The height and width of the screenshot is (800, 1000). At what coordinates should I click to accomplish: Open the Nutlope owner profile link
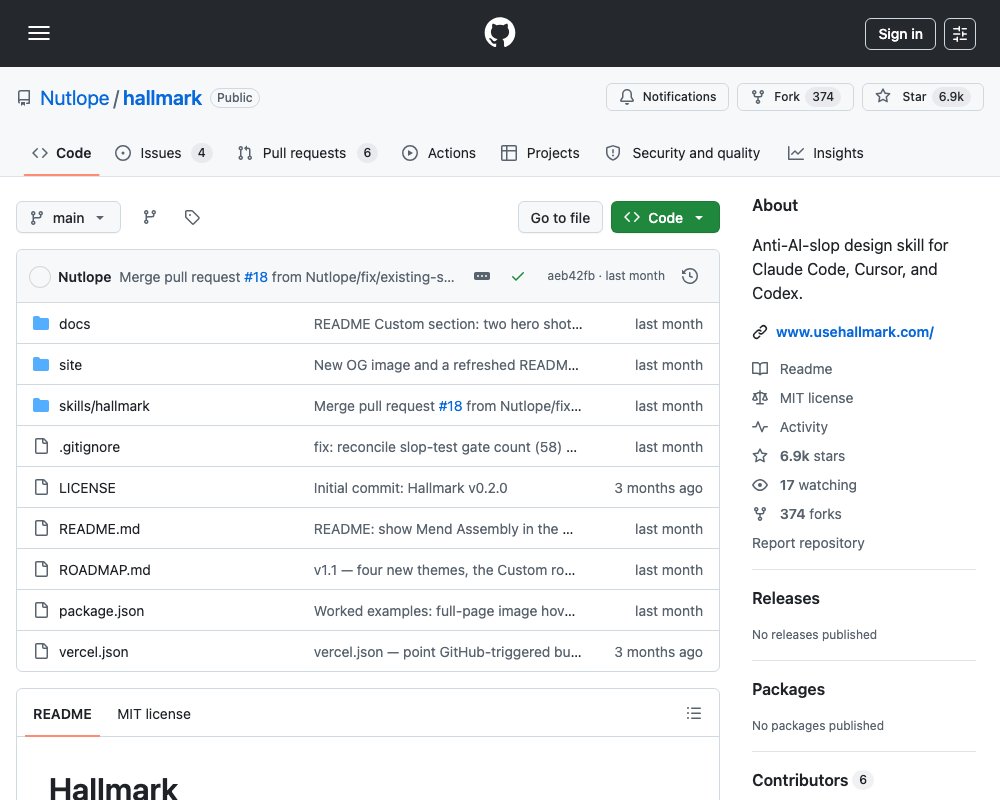coord(75,98)
